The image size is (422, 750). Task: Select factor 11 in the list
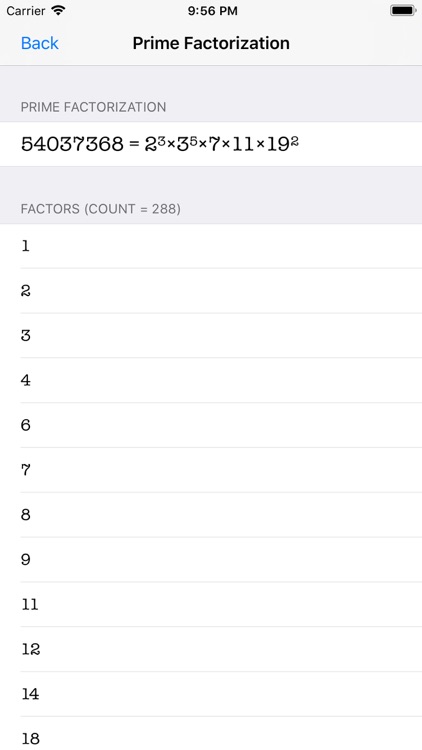[211, 605]
